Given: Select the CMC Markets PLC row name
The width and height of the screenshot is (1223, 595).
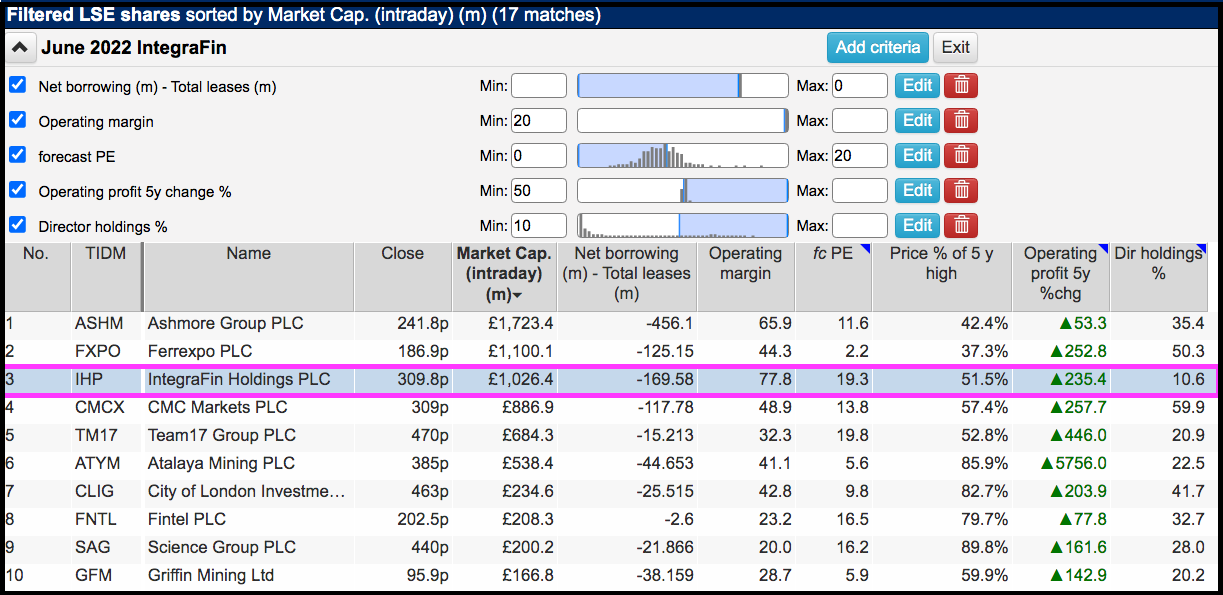Looking at the screenshot, I should click(x=217, y=408).
